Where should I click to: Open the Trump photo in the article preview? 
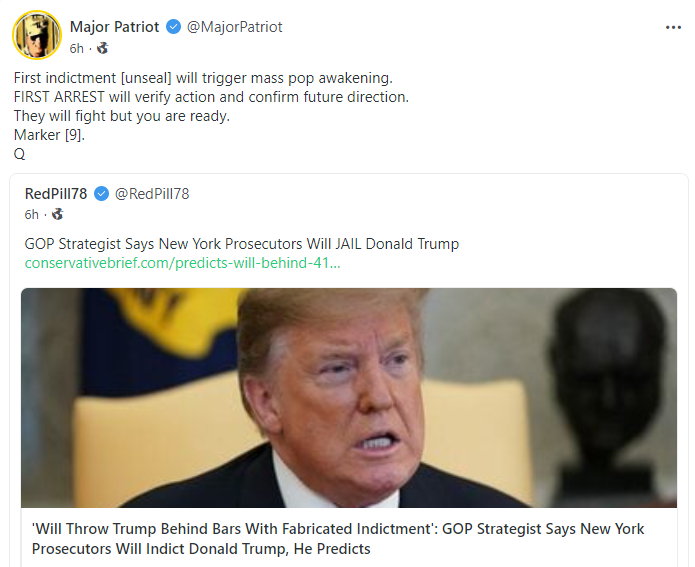click(x=348, y=397)
